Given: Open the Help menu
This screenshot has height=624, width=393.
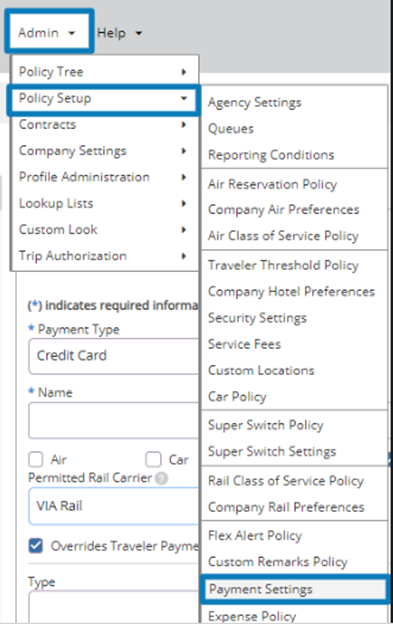Looking at the screenshot, I should (x=119, y=33).
